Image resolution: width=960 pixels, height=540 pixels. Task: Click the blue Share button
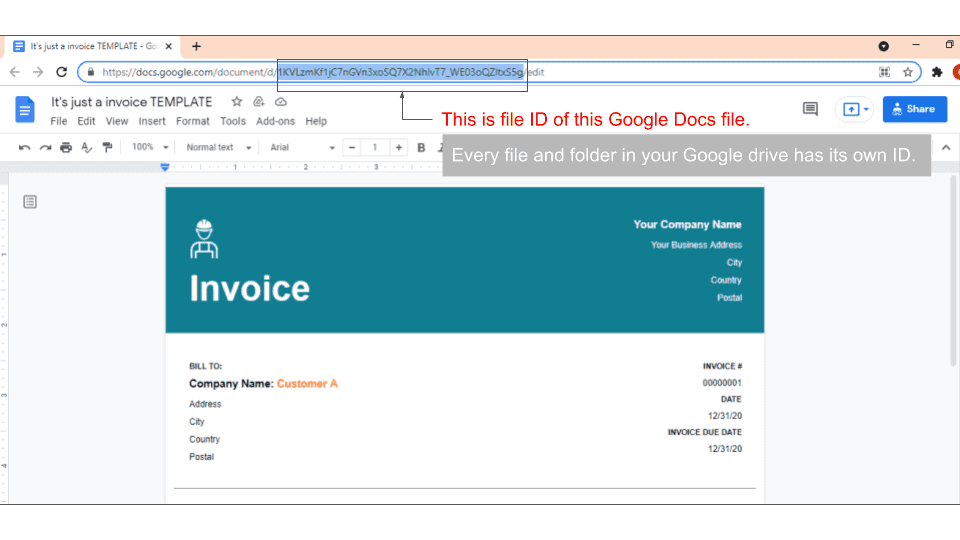(914, 109)
